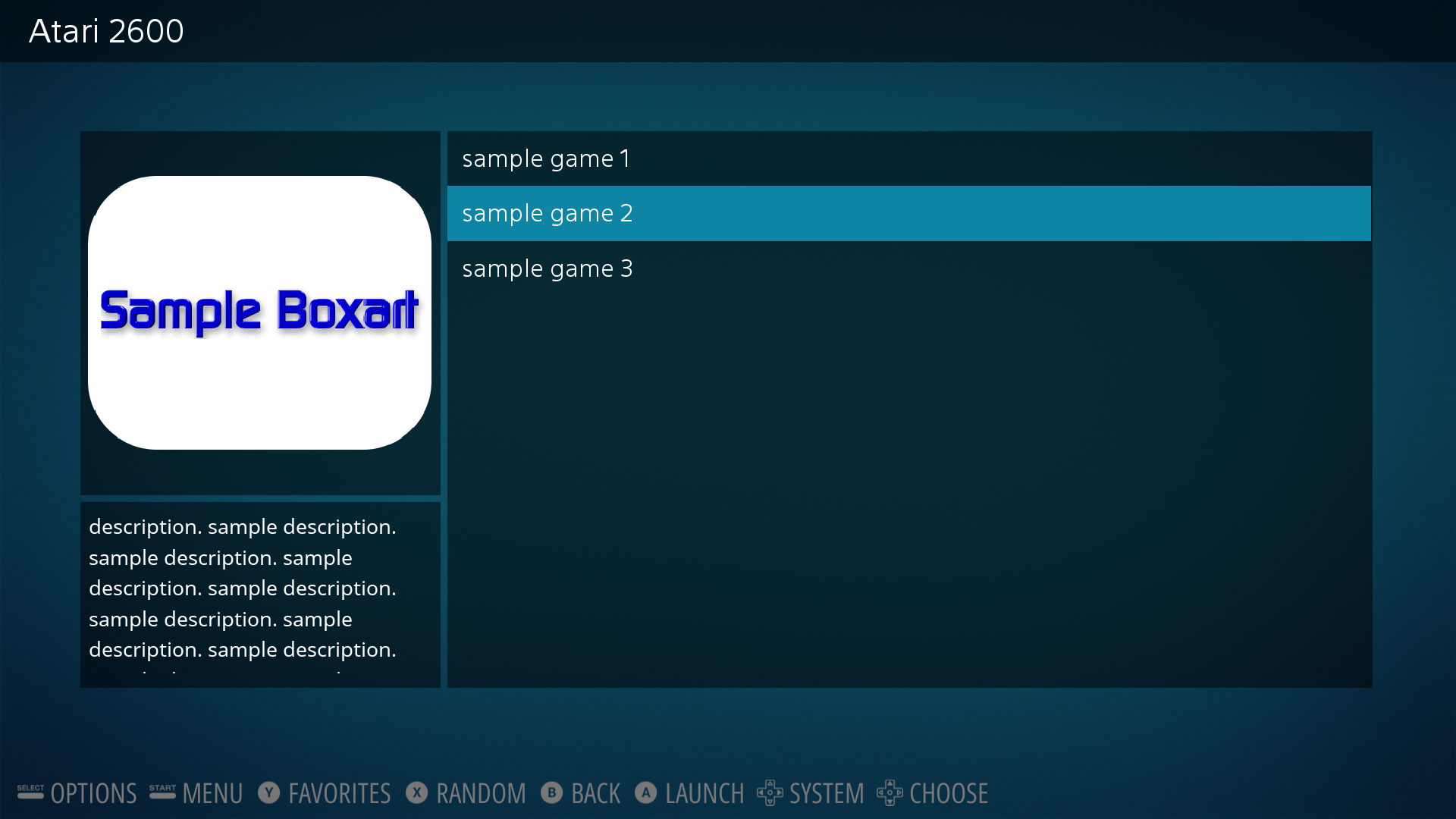Screen dimensions: 1456x819
Task: Click the RANDOM text label
Action: pos(481,794)
